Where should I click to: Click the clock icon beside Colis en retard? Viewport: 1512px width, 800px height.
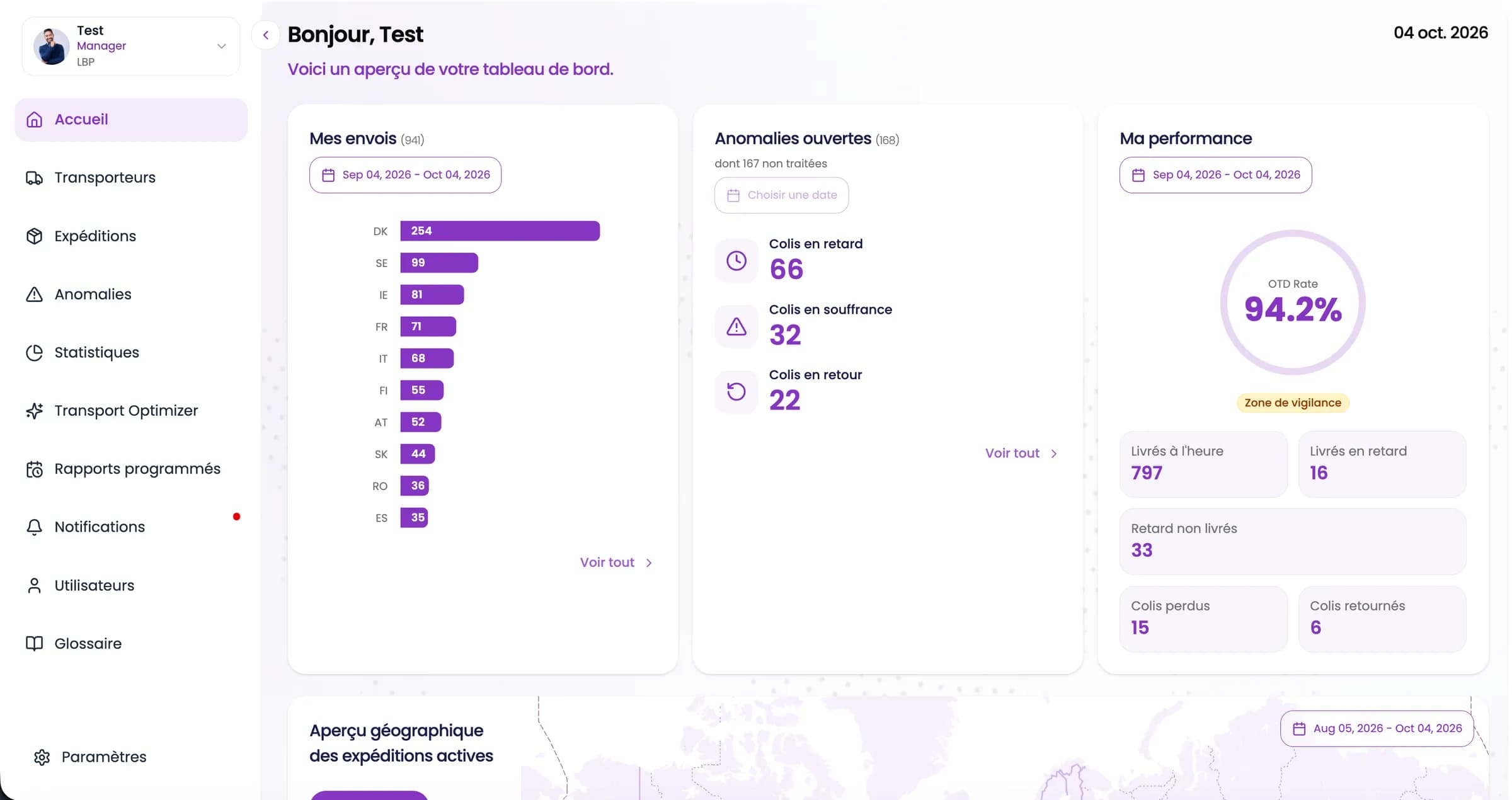736,261
